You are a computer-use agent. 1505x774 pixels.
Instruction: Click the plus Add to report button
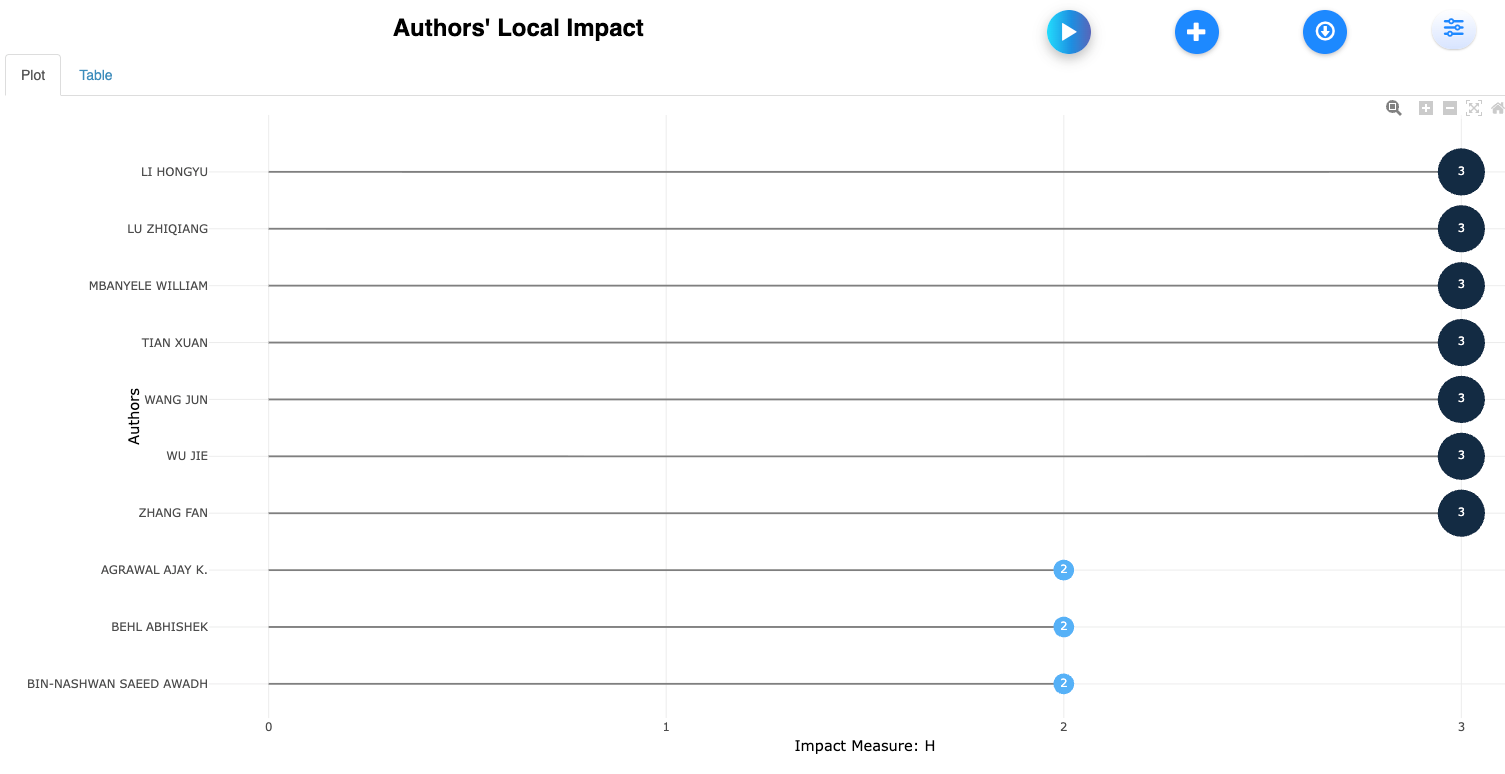(x=1196, y=32)
